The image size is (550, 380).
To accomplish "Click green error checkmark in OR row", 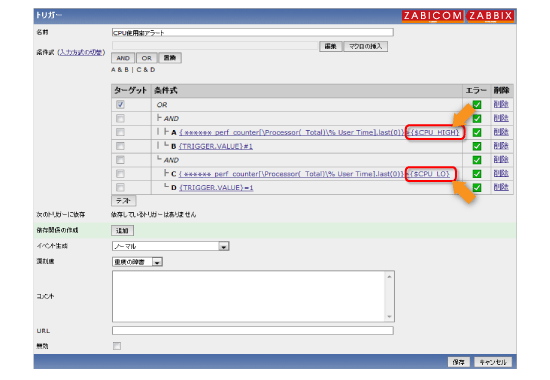I will [x=477, y=105].
